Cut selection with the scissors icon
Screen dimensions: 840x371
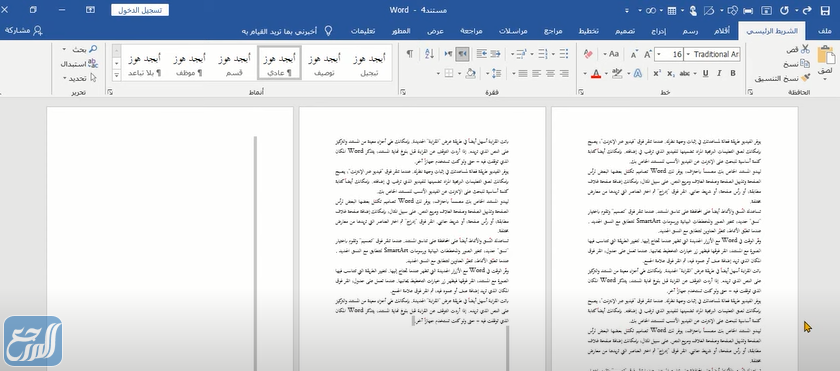click(x=805, y=49)
